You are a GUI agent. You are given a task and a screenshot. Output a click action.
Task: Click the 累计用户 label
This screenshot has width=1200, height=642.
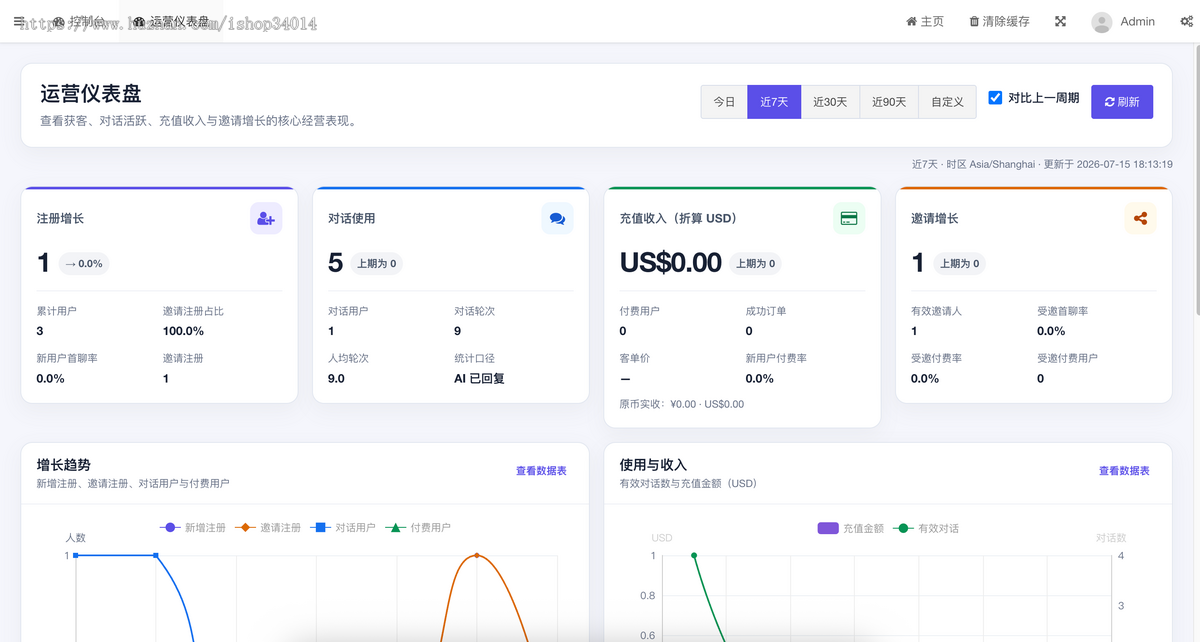click(56, 311)
